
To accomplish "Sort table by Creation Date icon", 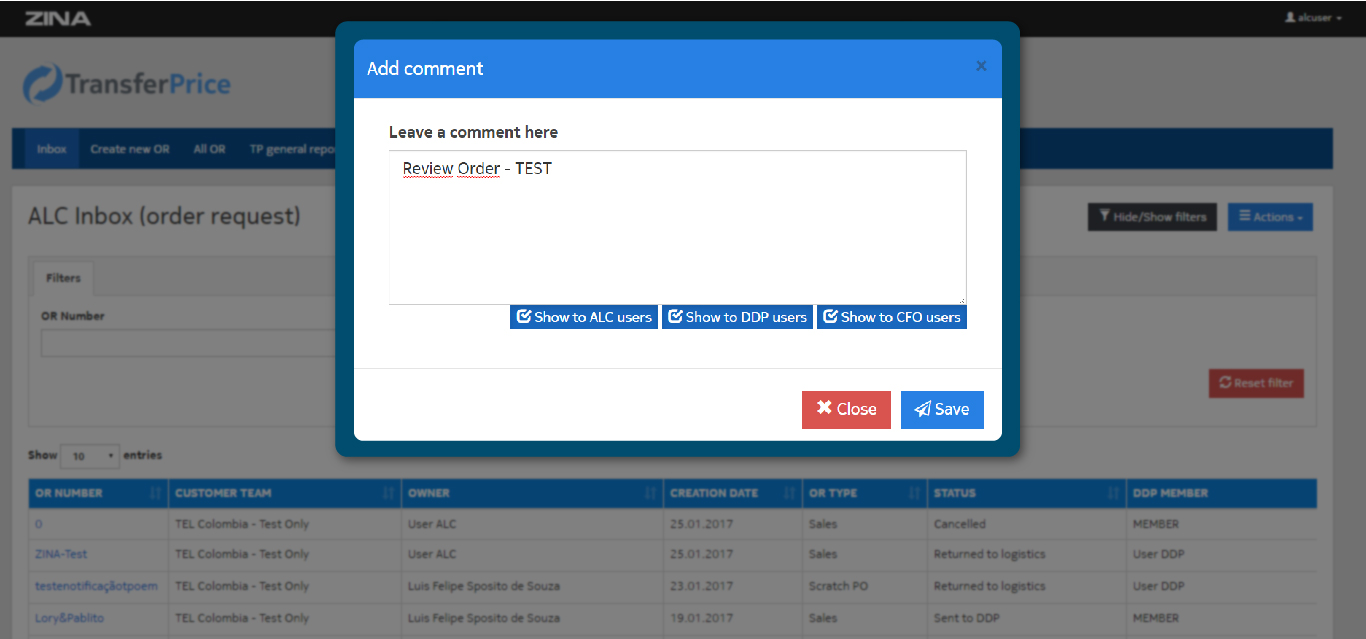I will click(x=790, y=493).
